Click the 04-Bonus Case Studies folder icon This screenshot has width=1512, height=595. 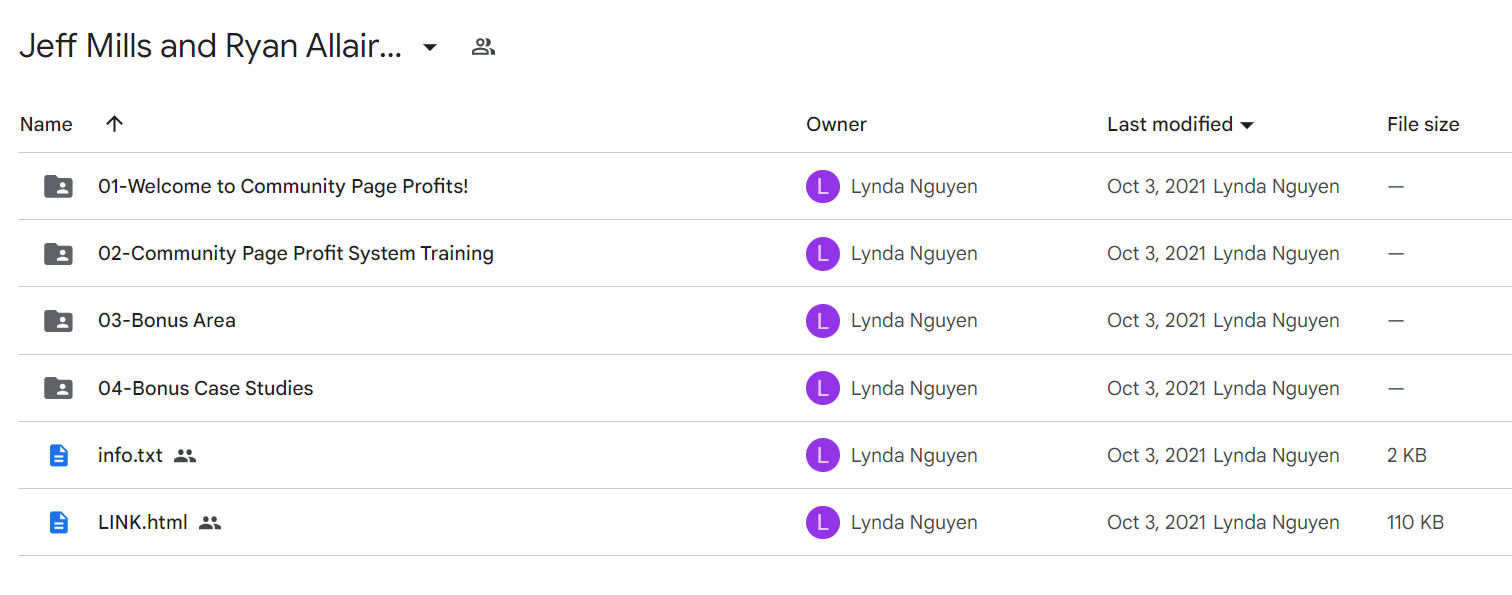[59, 388]
